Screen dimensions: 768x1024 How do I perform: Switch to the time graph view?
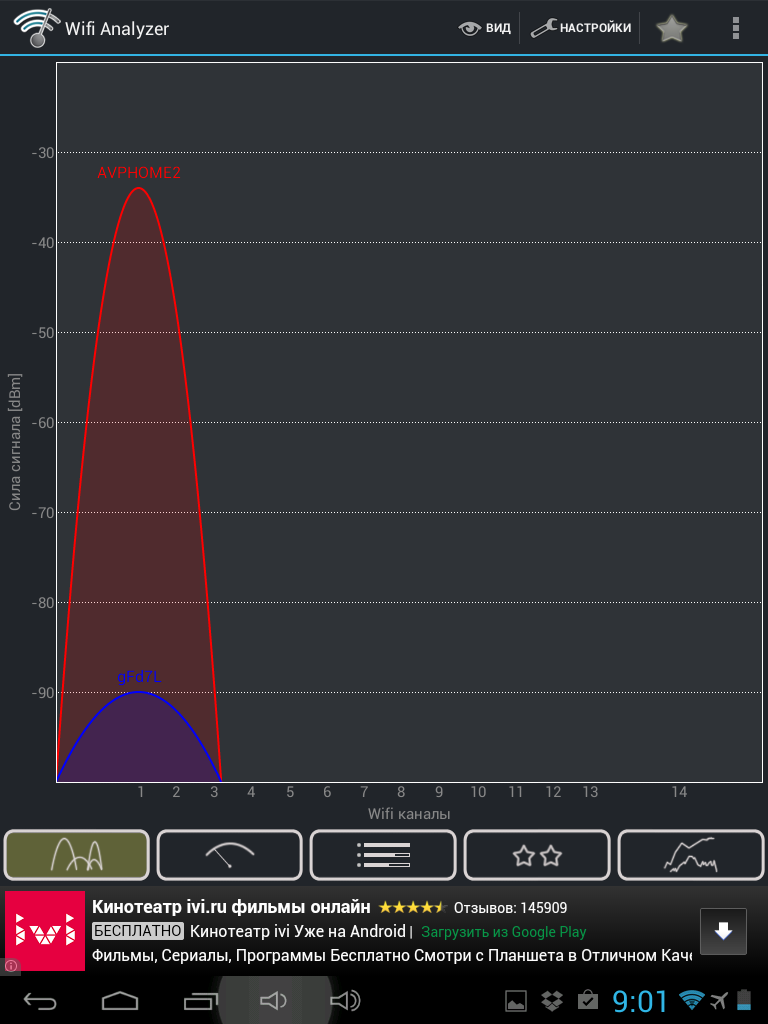pyautogui.click(x=690, y=855)
